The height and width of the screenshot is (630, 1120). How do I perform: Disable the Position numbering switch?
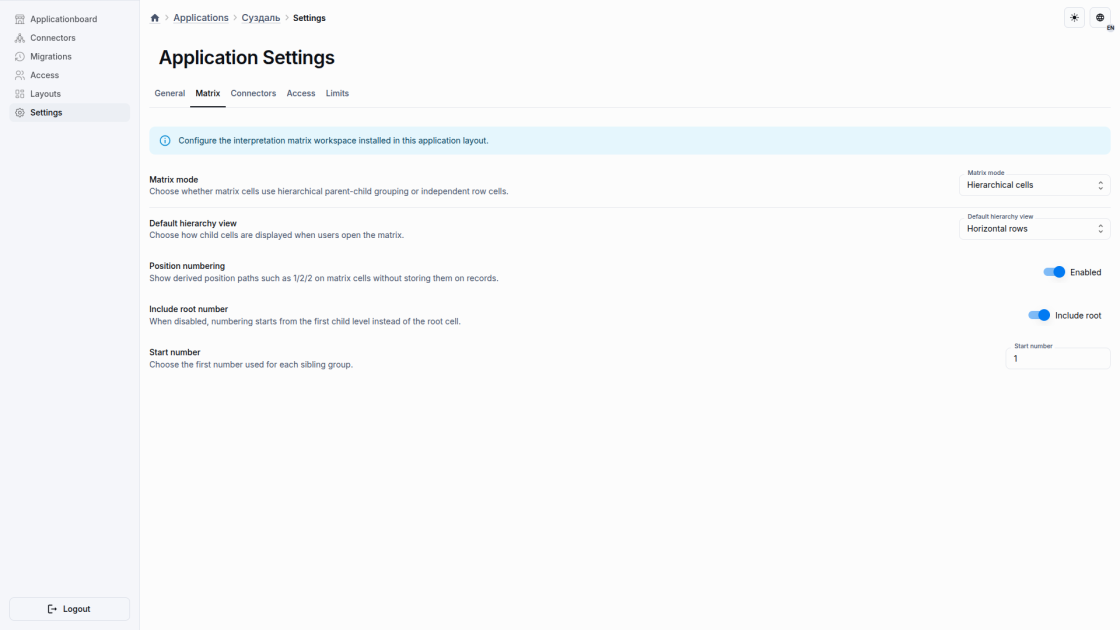(x=1054, y=272)
